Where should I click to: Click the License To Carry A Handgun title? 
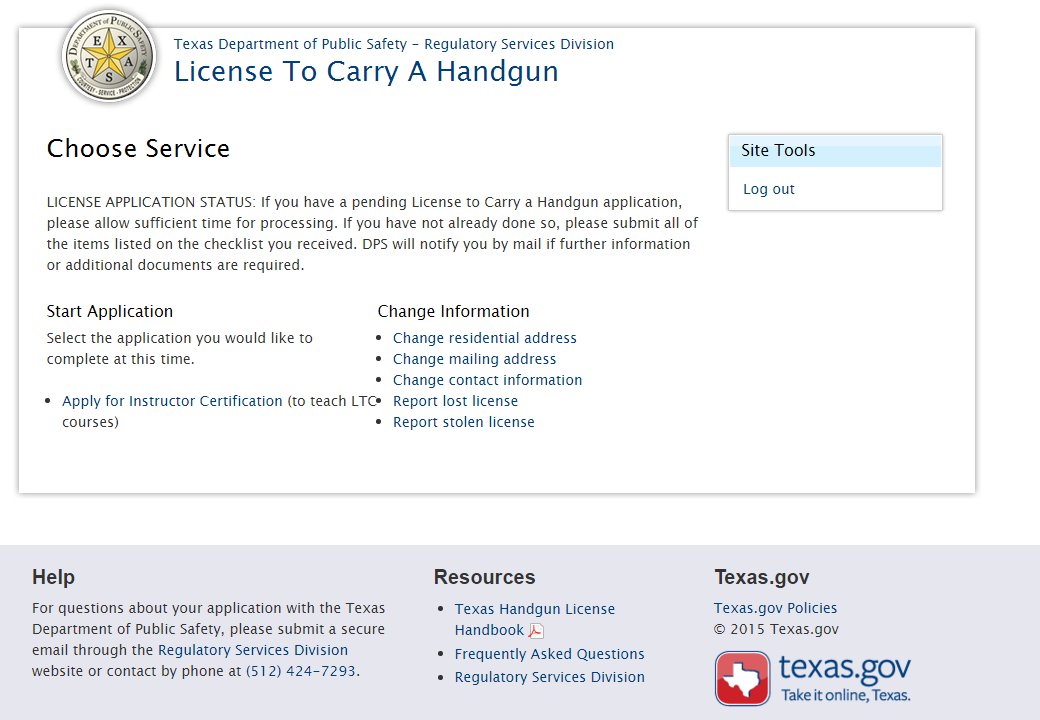(366, 72)
